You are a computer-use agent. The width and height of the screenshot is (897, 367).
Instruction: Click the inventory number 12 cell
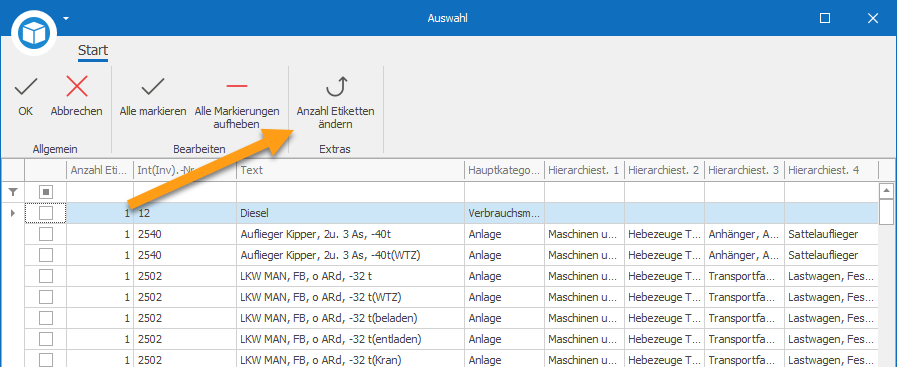point(185,213)
